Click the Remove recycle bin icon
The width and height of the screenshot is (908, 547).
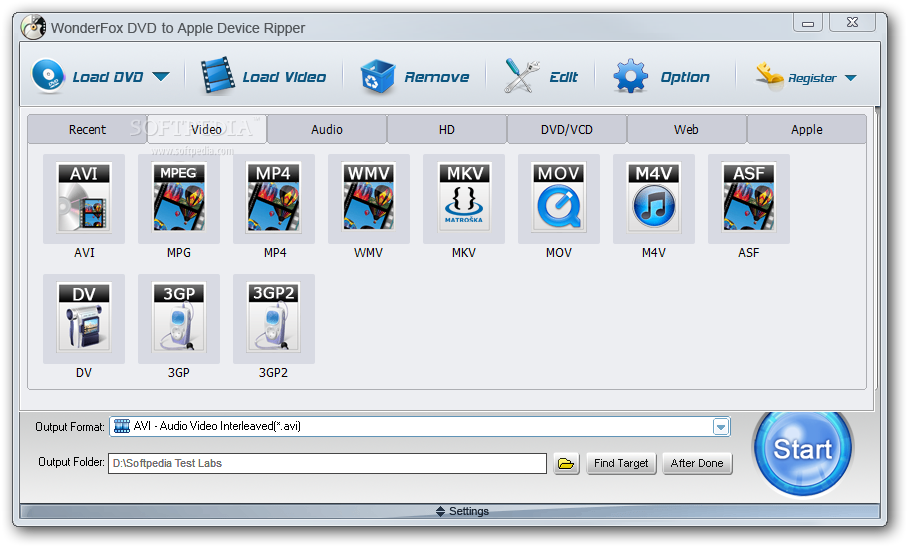[x=377, y=76]
